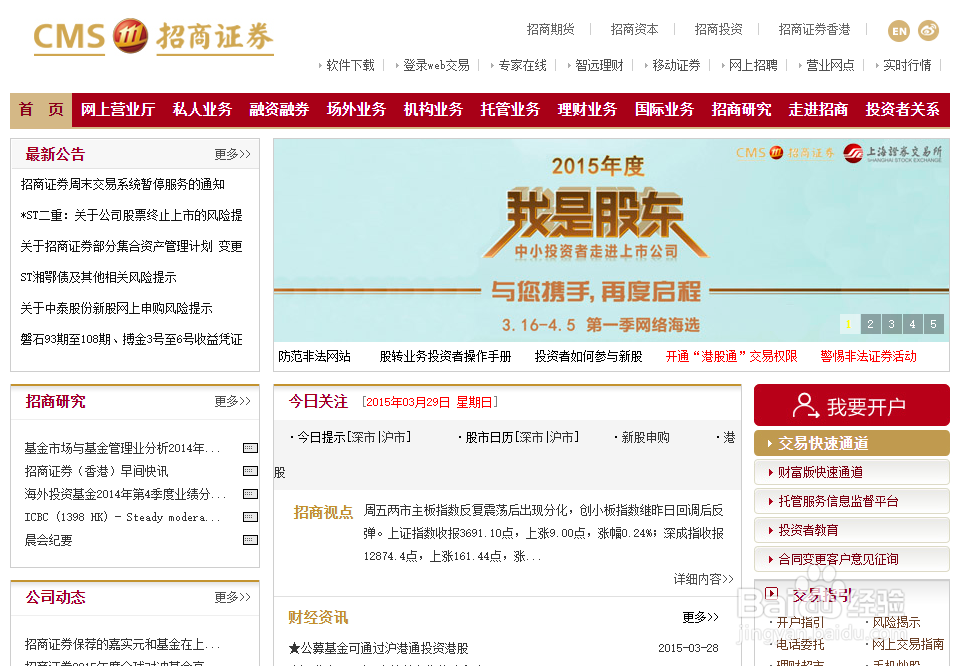Open the 融资融券 menu
This screenshot has width=960, height=666.
tap(279, 110)
